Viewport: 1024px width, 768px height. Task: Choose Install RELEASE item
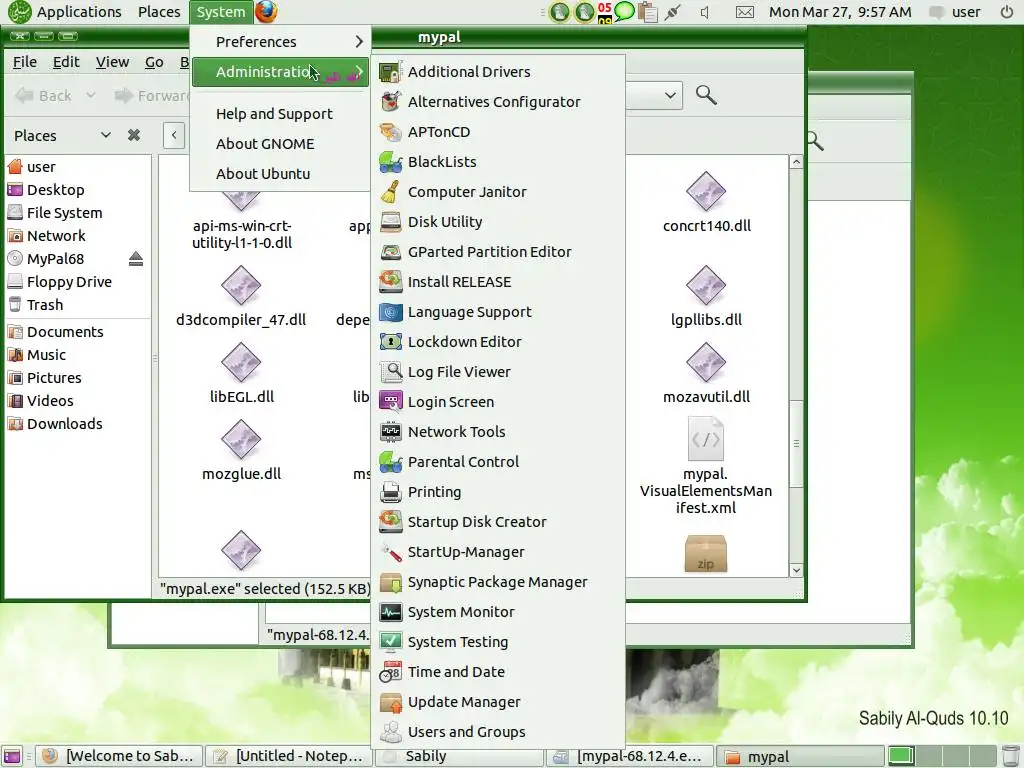[x=498, y=282]
